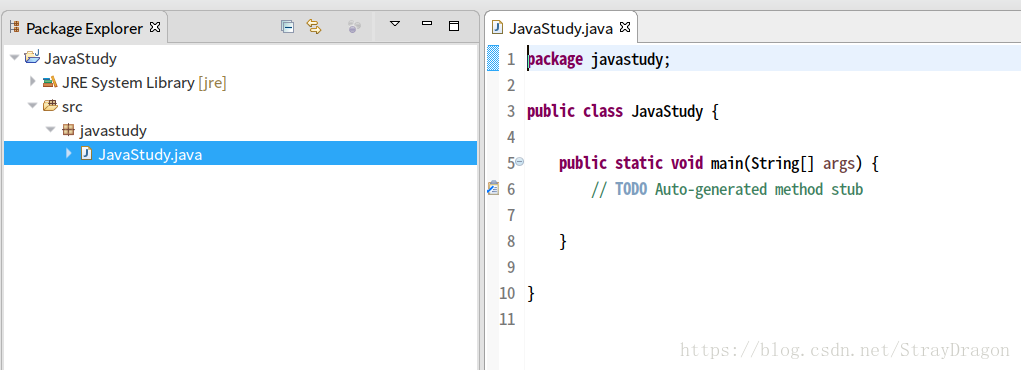Click the src source folder icon
The height and width of the screenshot is (370, 1021).
50,106
